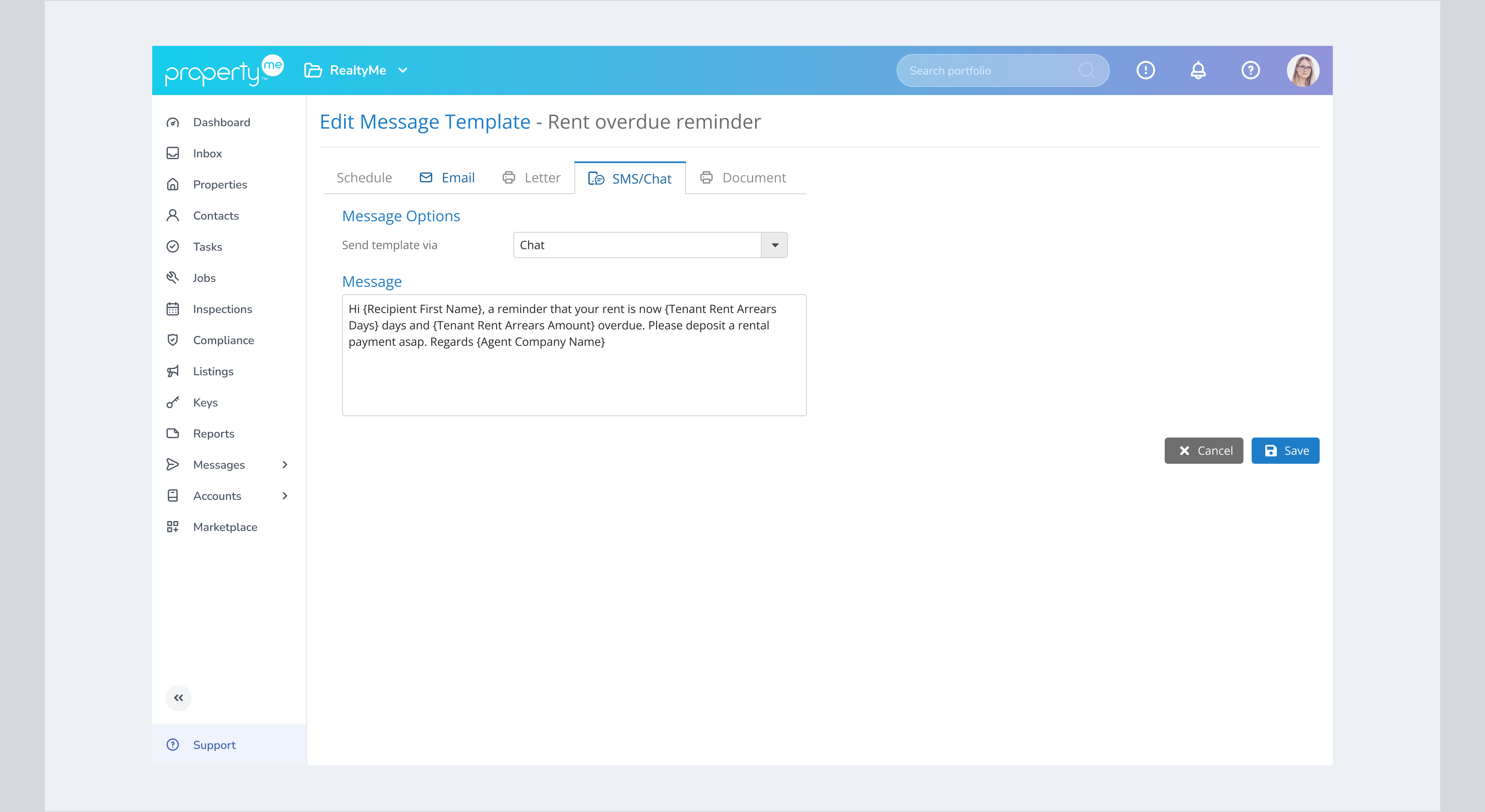Click the PropertyMe logo
The height and width of the screenshot is (812, 1485).
coord(224,70)
